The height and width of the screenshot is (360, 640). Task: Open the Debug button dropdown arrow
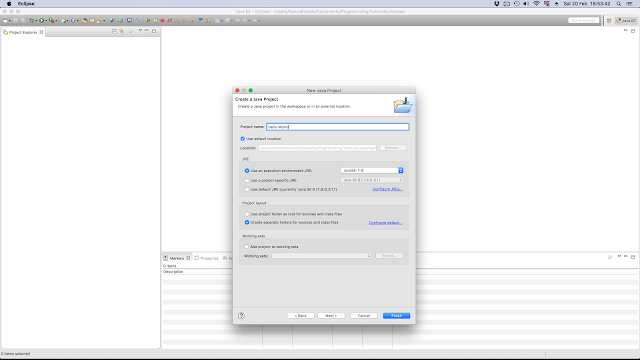tap(36, 20)
